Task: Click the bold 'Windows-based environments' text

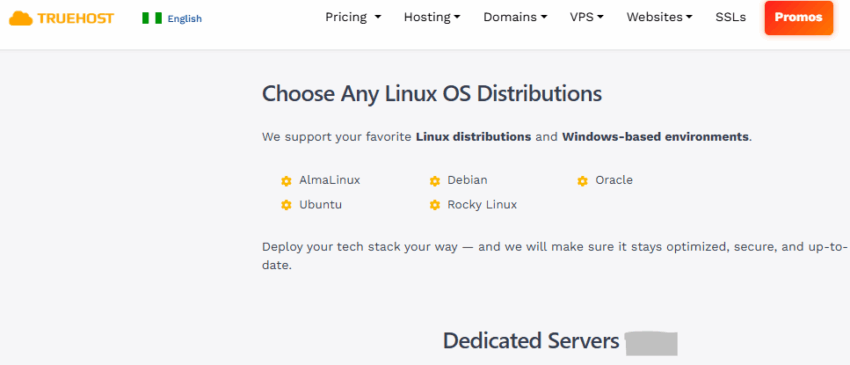Action: 655,137
